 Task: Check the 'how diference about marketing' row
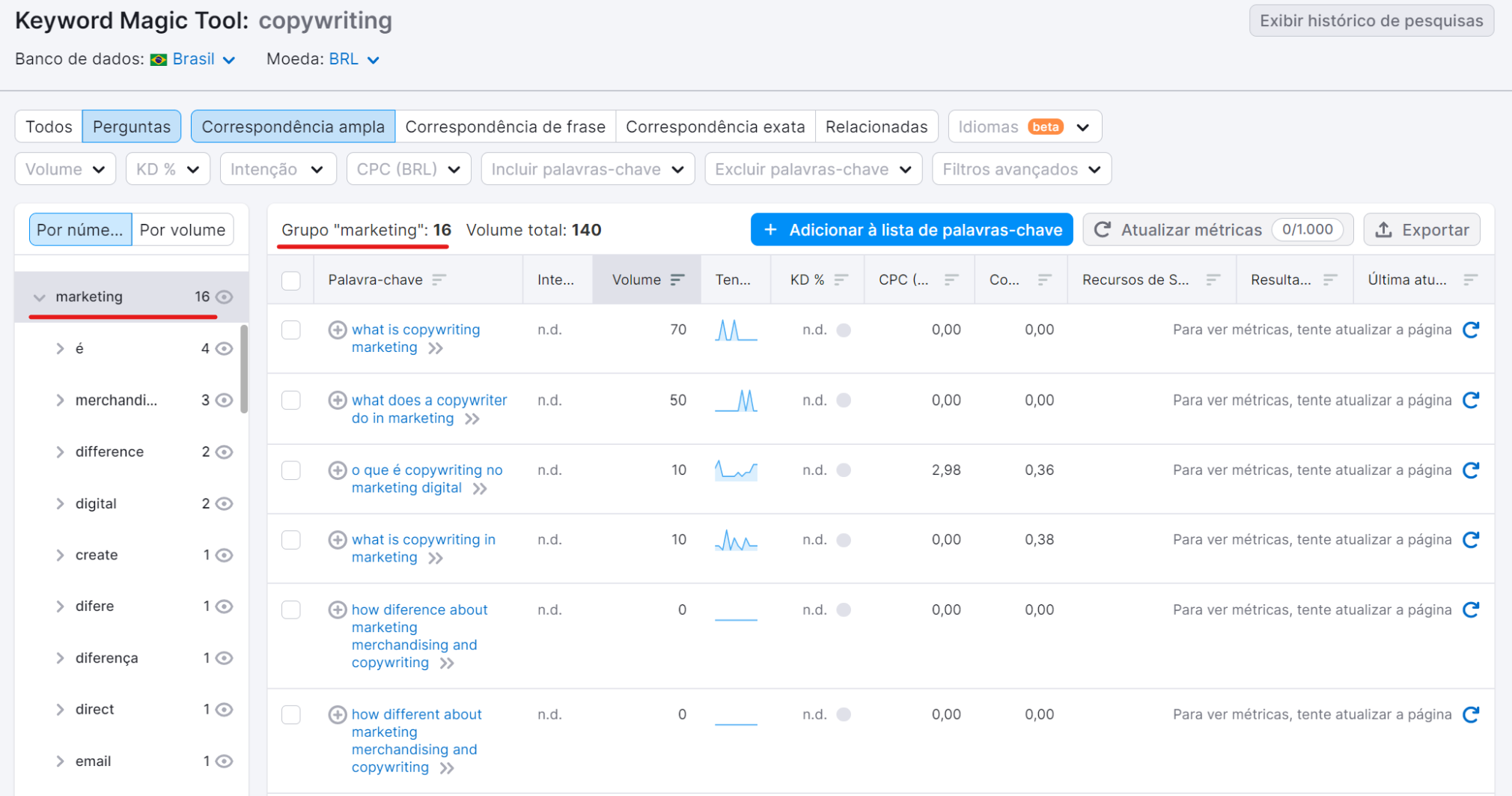[x=291, y=610]
